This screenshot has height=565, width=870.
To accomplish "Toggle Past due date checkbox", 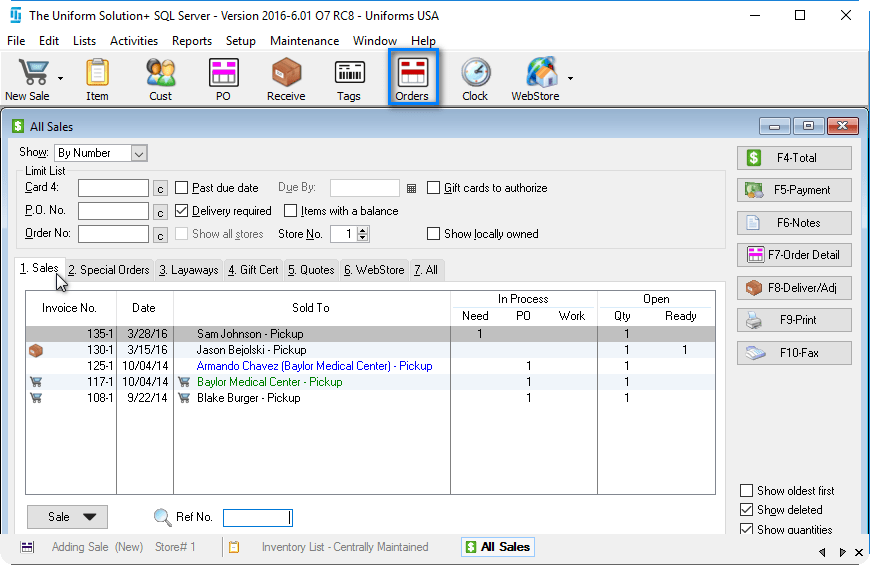I will pyautogui.click(x=181, y=188).
